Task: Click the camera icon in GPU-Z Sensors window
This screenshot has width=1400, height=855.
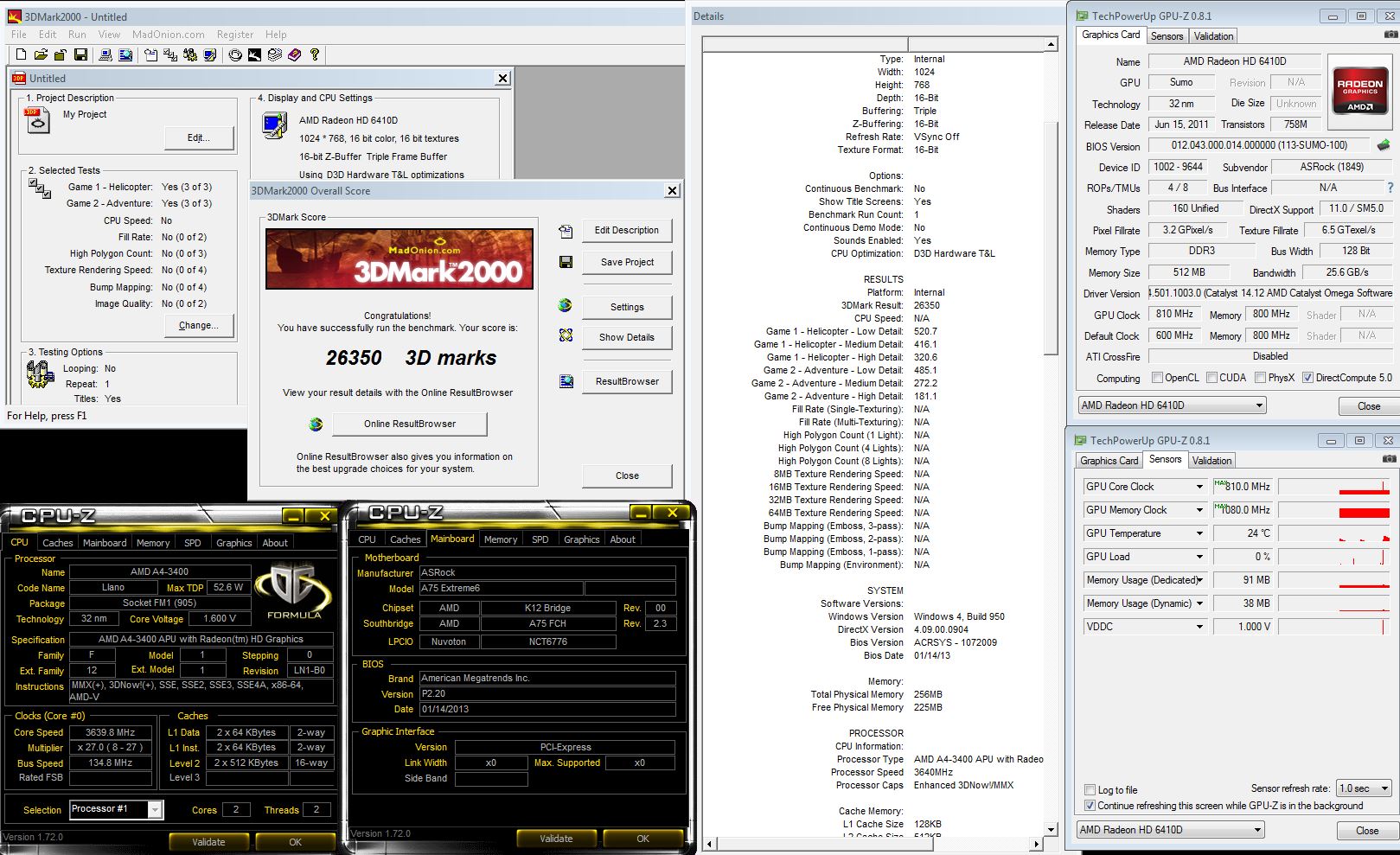Action: click(1389, 460)
